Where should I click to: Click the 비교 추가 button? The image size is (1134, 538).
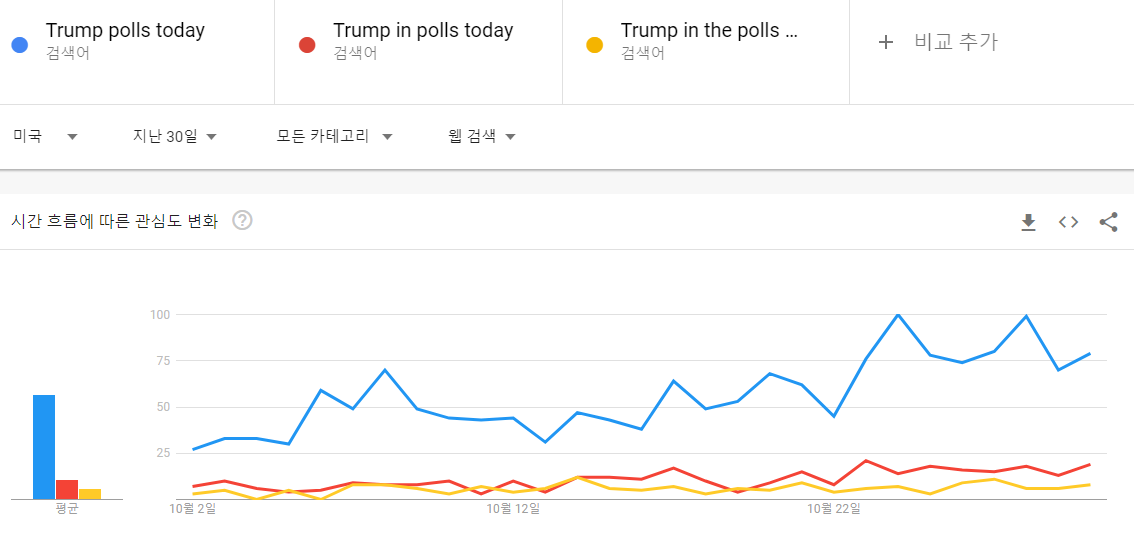pyautogui.click(x=955, y=42)
